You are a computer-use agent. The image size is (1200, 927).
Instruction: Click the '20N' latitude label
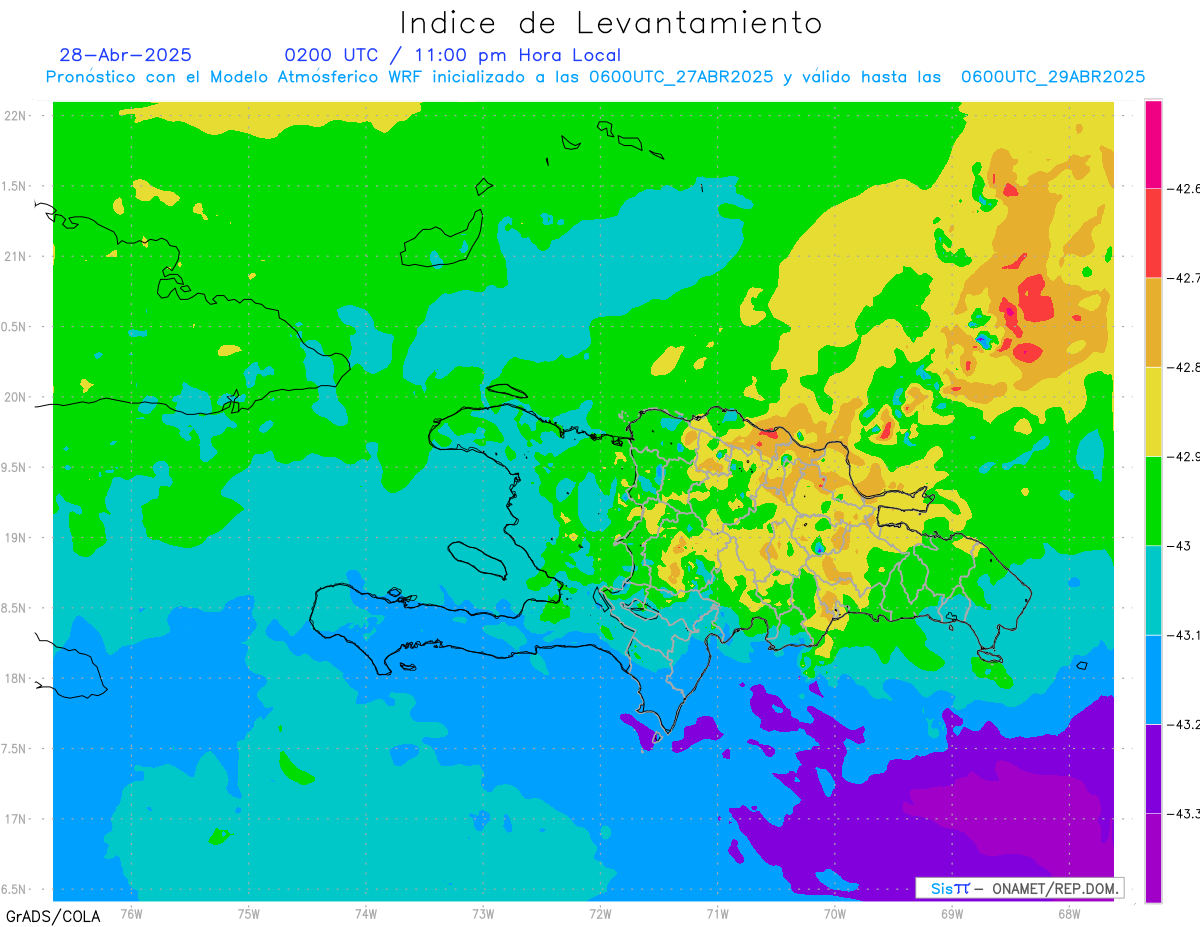(x=15, y=397)
